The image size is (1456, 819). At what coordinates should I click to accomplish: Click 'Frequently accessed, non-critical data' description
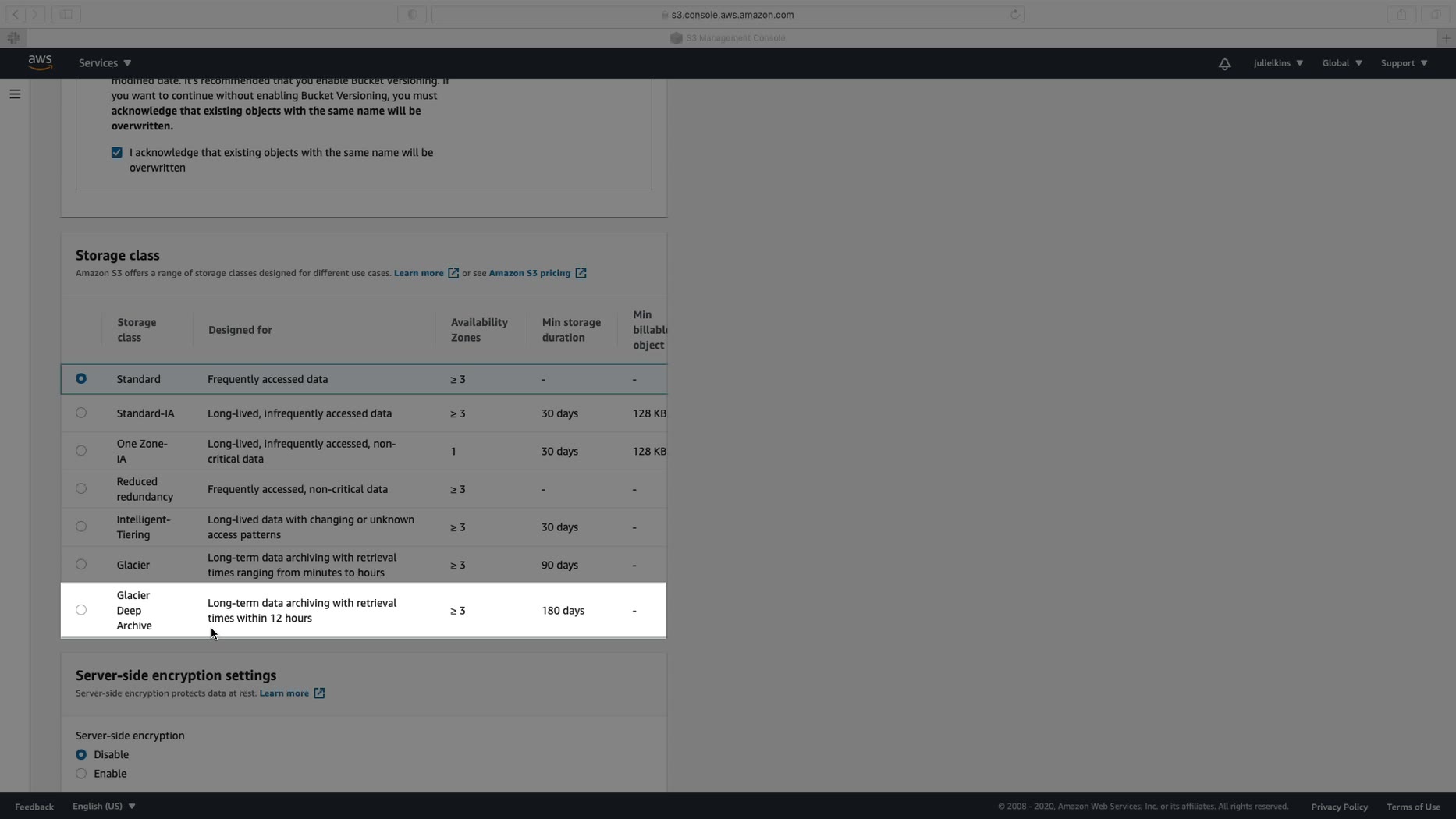coord(297,489)
